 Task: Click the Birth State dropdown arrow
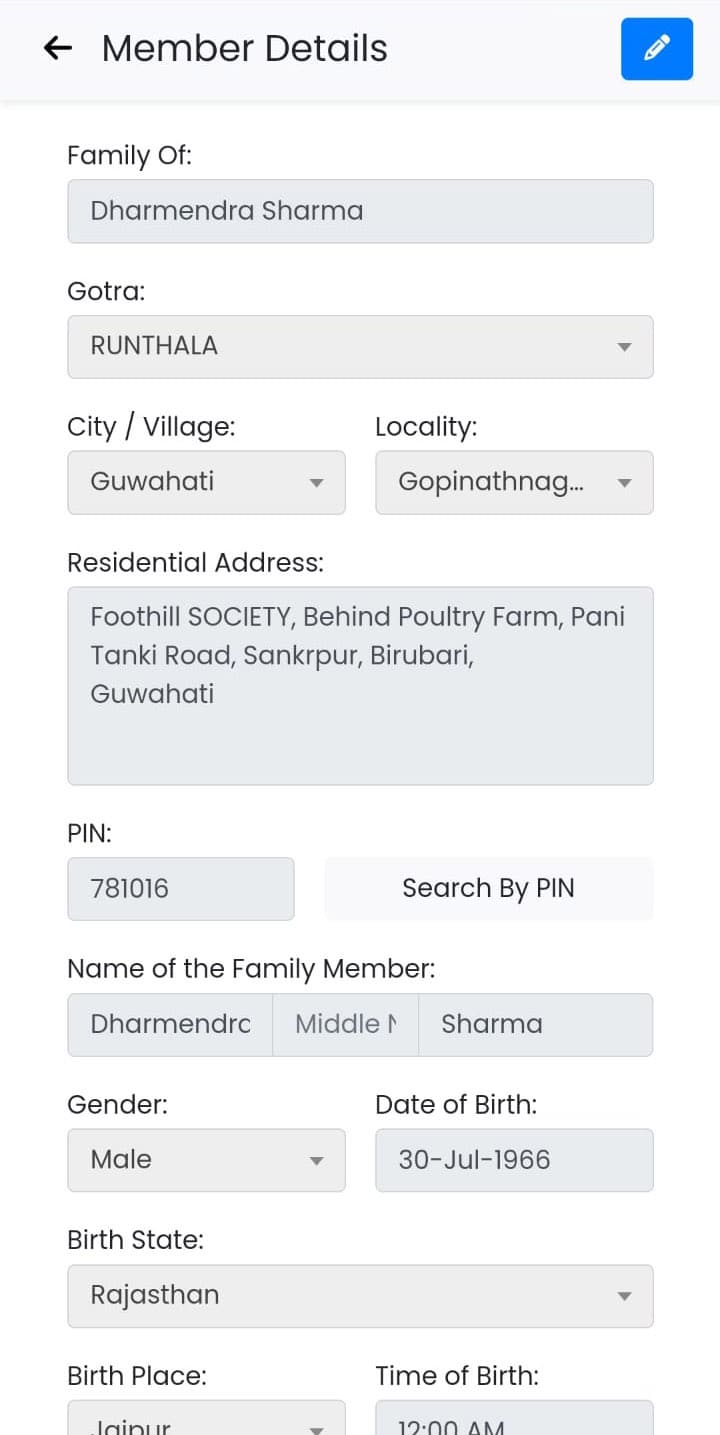[624, 1296]
